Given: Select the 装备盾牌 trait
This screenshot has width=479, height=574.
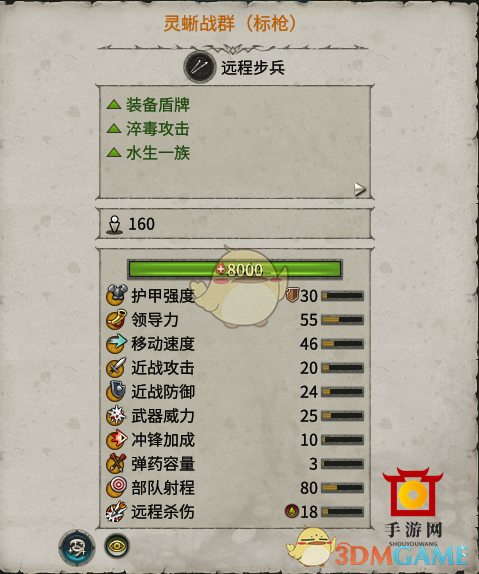Looking at the screenshot, I should (x=158, y=105).
